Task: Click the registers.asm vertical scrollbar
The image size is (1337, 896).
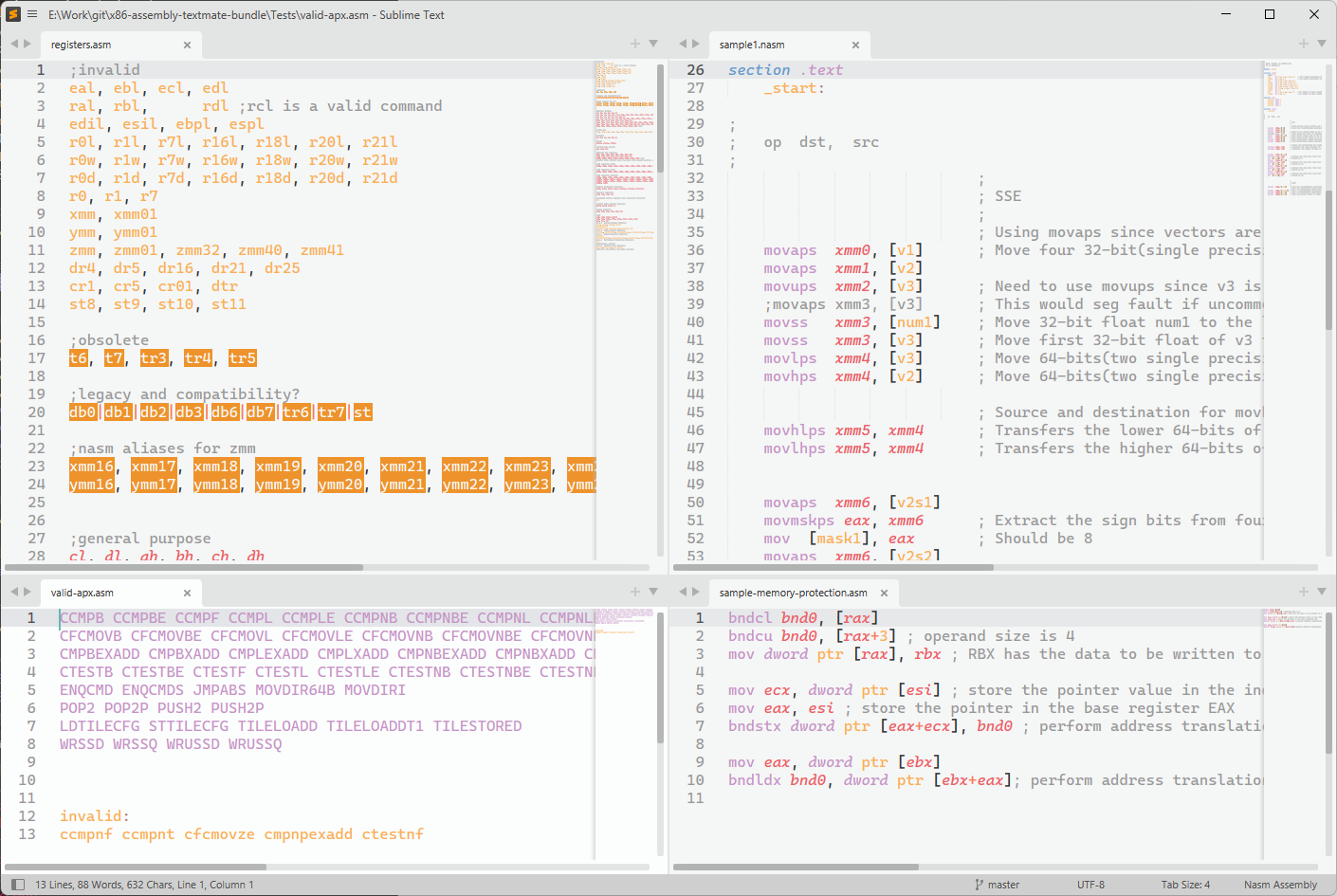Action: coord(661,119)
